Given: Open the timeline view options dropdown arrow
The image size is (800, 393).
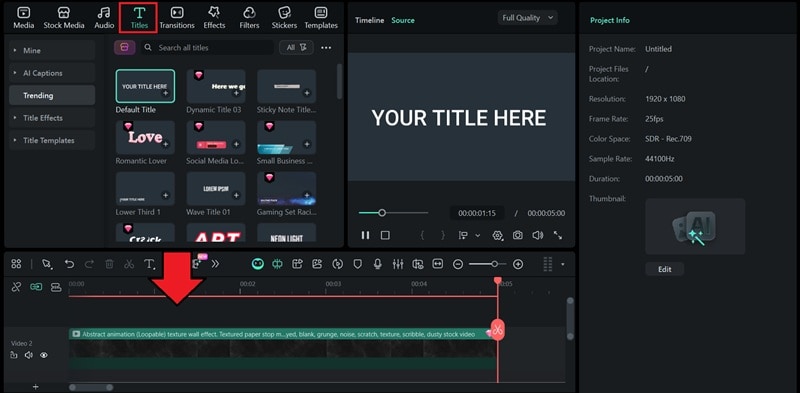Looking at the screenshot, I should 563,264.
